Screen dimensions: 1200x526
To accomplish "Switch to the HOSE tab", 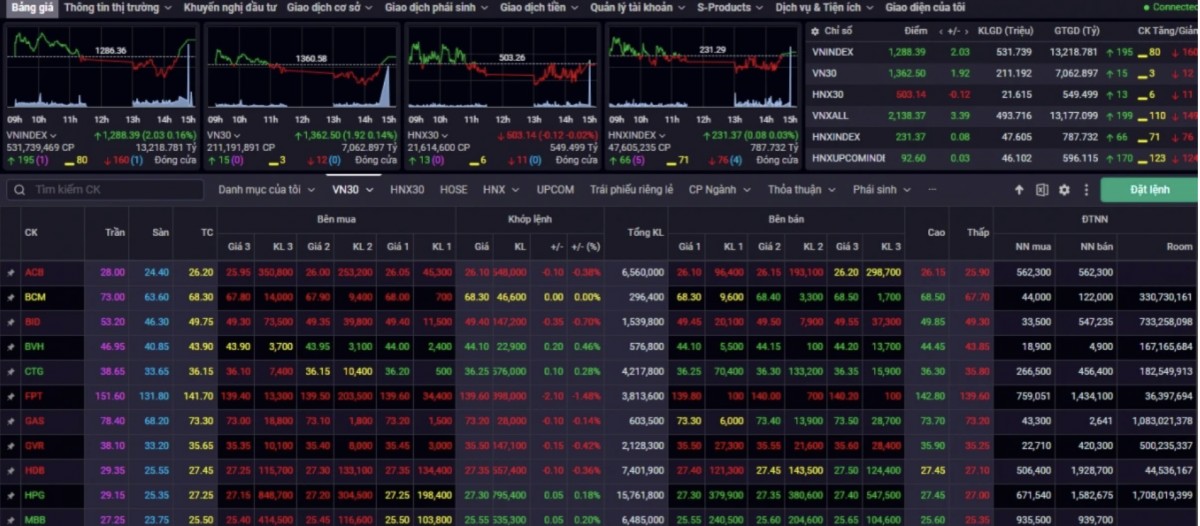I will pos(453,189).
